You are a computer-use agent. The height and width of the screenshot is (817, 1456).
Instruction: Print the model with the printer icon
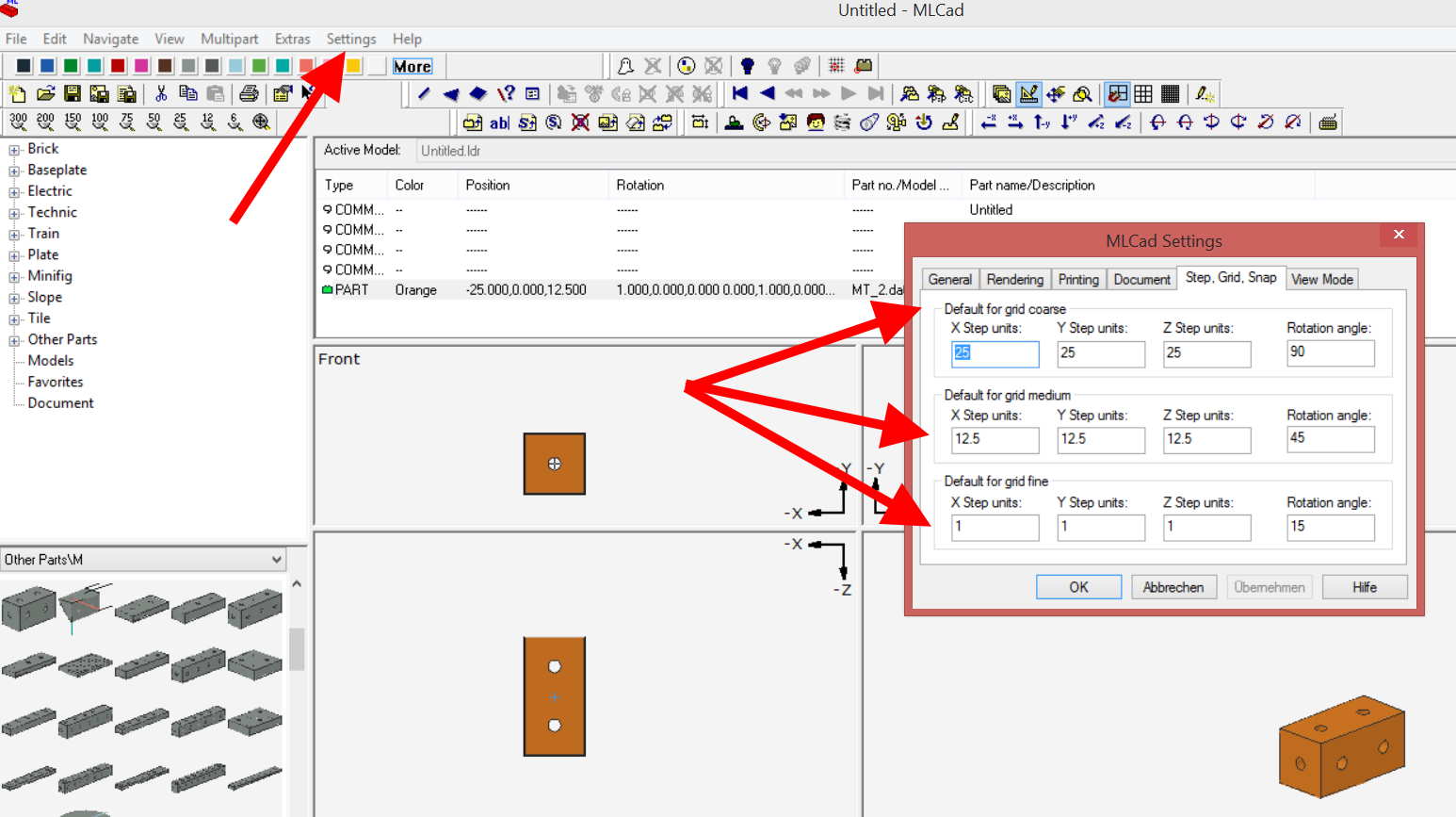249,94
